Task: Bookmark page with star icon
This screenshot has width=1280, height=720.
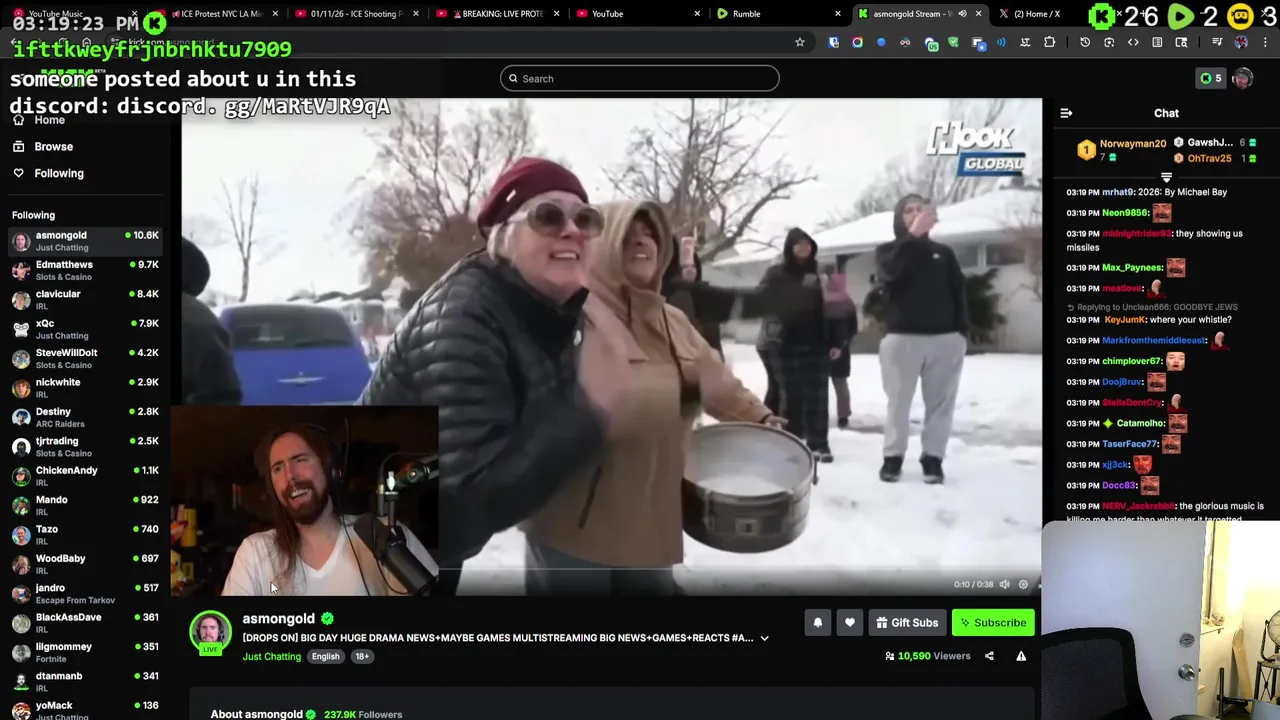Action: (800, 42)
